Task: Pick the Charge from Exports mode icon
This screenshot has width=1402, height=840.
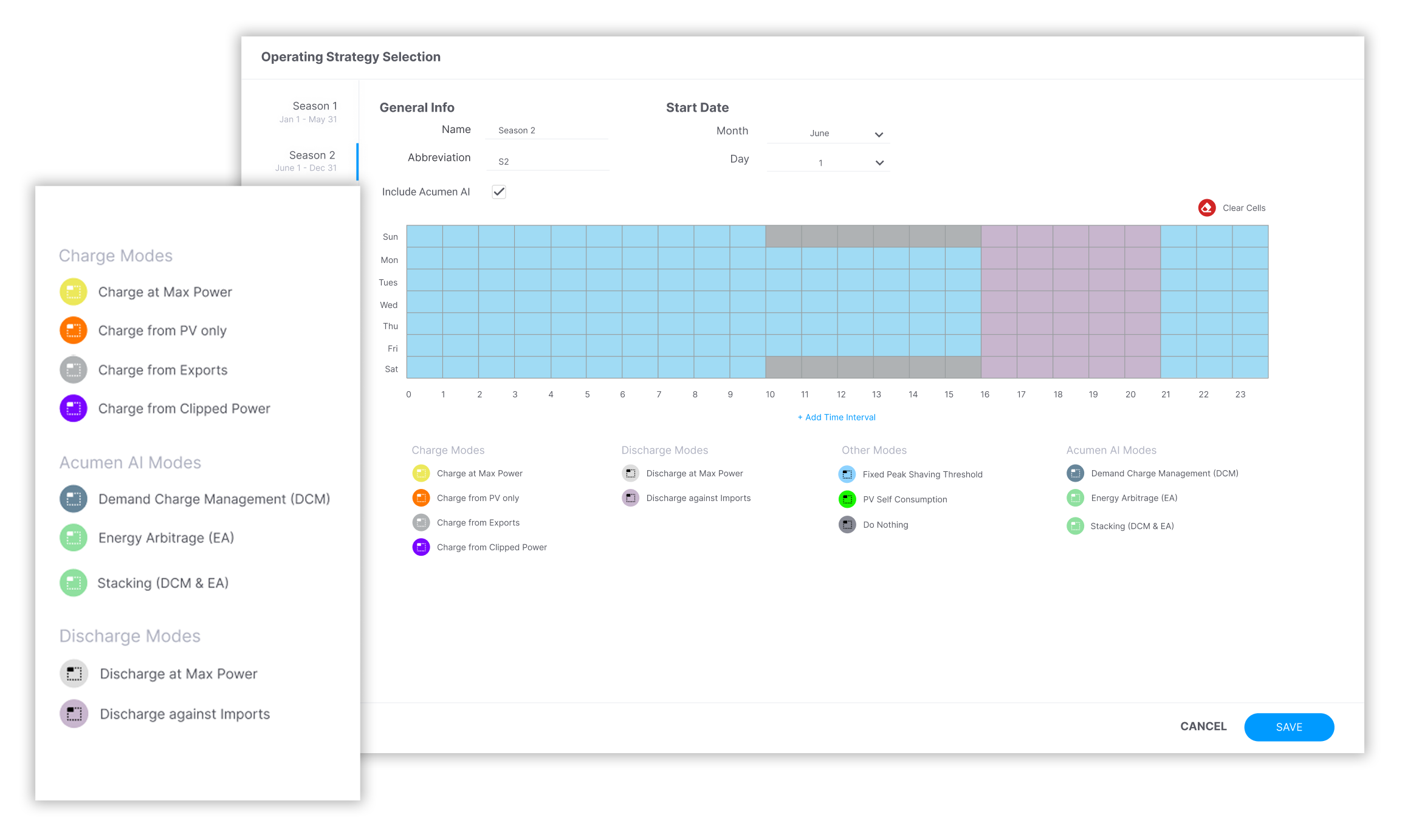Action: 73,369
